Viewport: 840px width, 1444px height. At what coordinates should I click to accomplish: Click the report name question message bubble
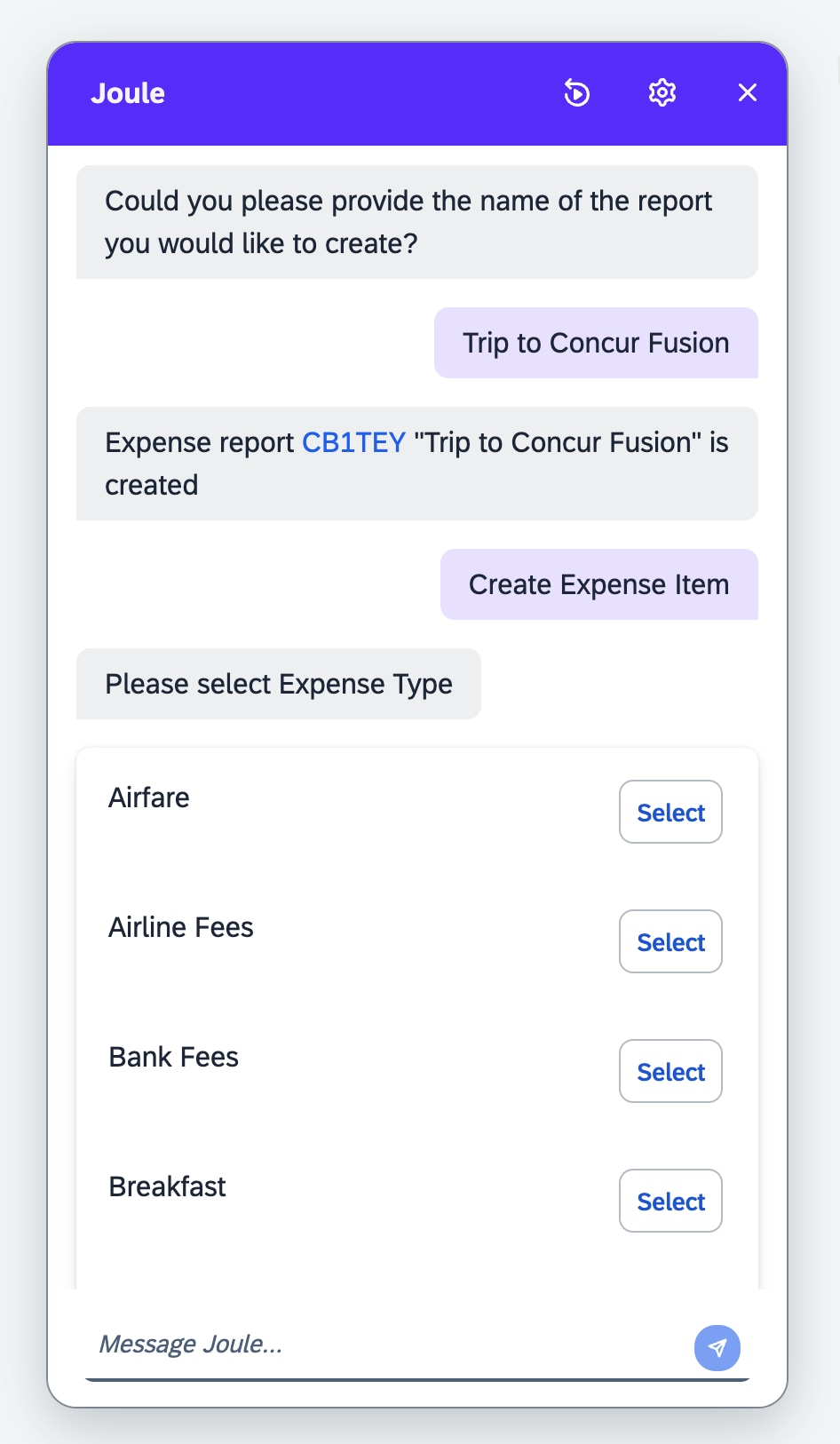pos(408,222)
